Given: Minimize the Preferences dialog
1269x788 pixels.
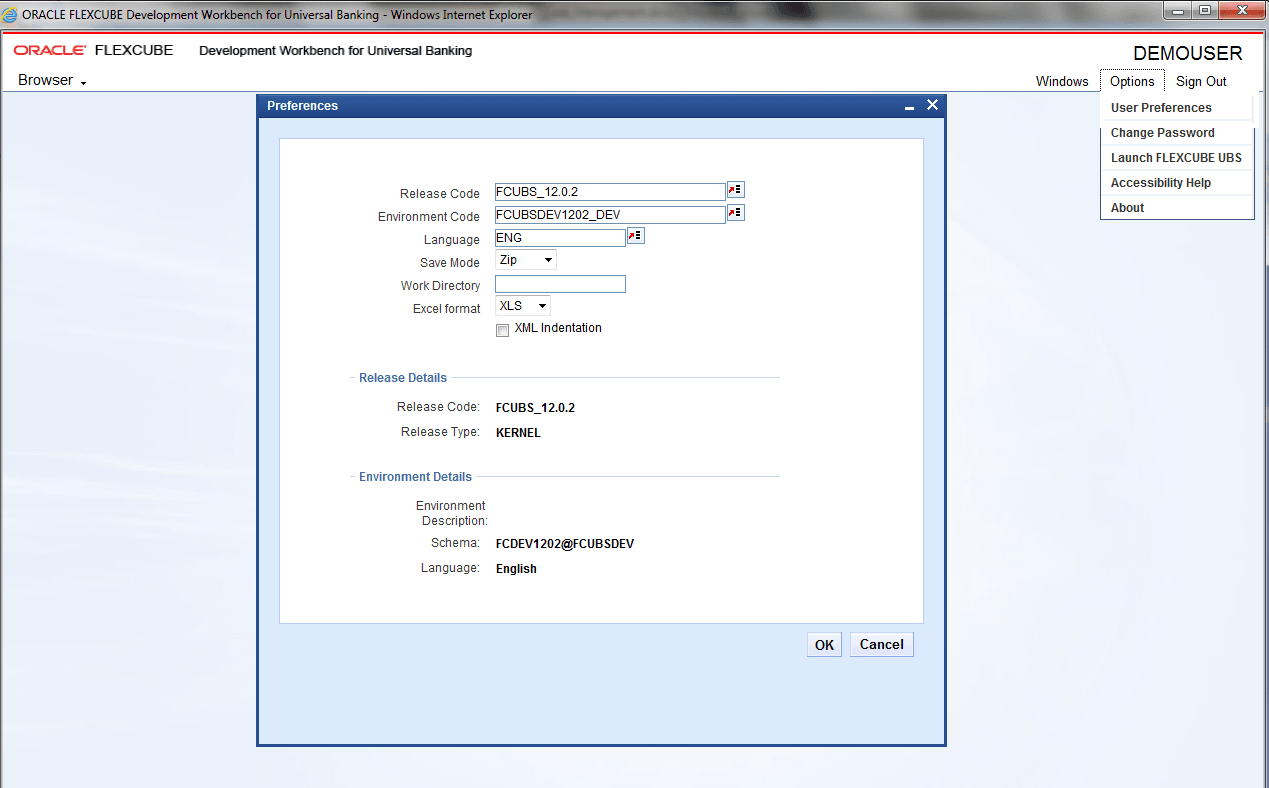Looking at the screenshot, I should coord(910,106).
